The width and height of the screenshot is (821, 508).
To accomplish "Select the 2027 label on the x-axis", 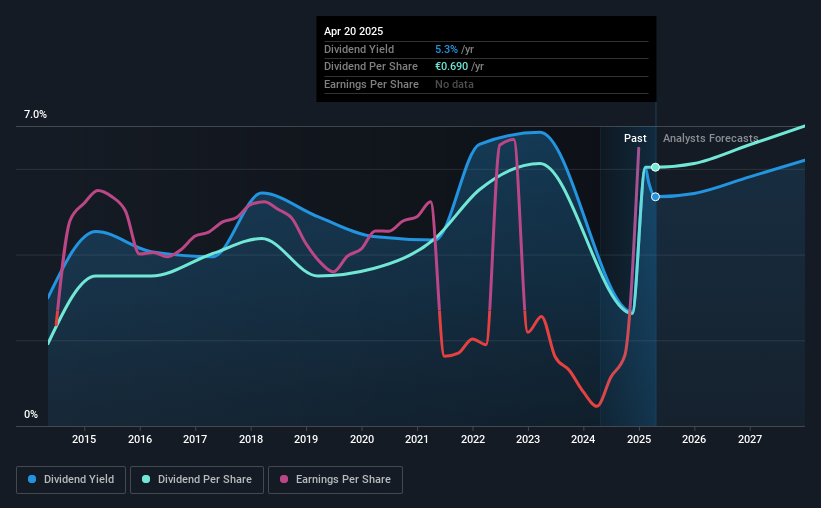I will (x=750, y=439).
